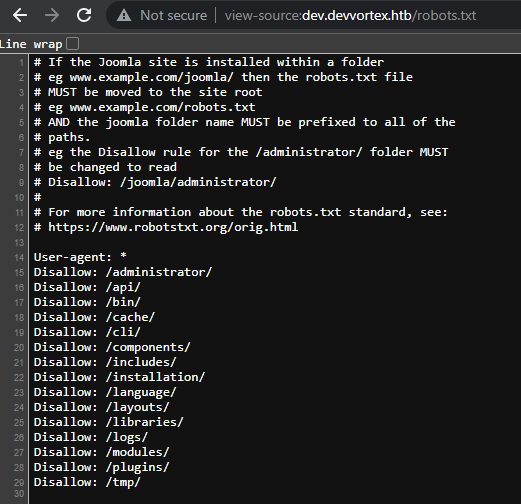Select the line 'Disallow: /language/'

(105, 392)
